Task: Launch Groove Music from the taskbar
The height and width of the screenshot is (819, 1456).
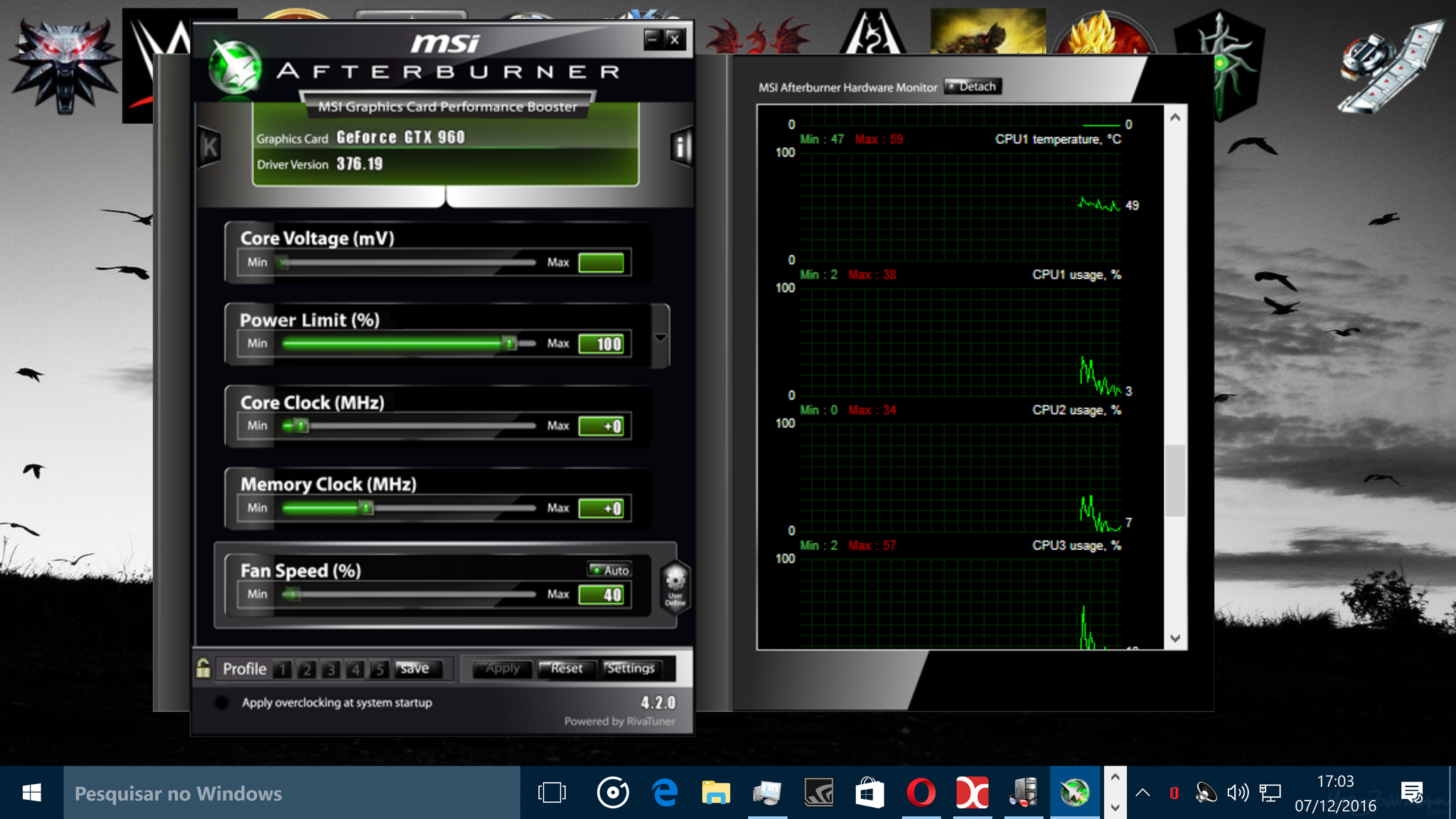Action: tap(613, 793)
